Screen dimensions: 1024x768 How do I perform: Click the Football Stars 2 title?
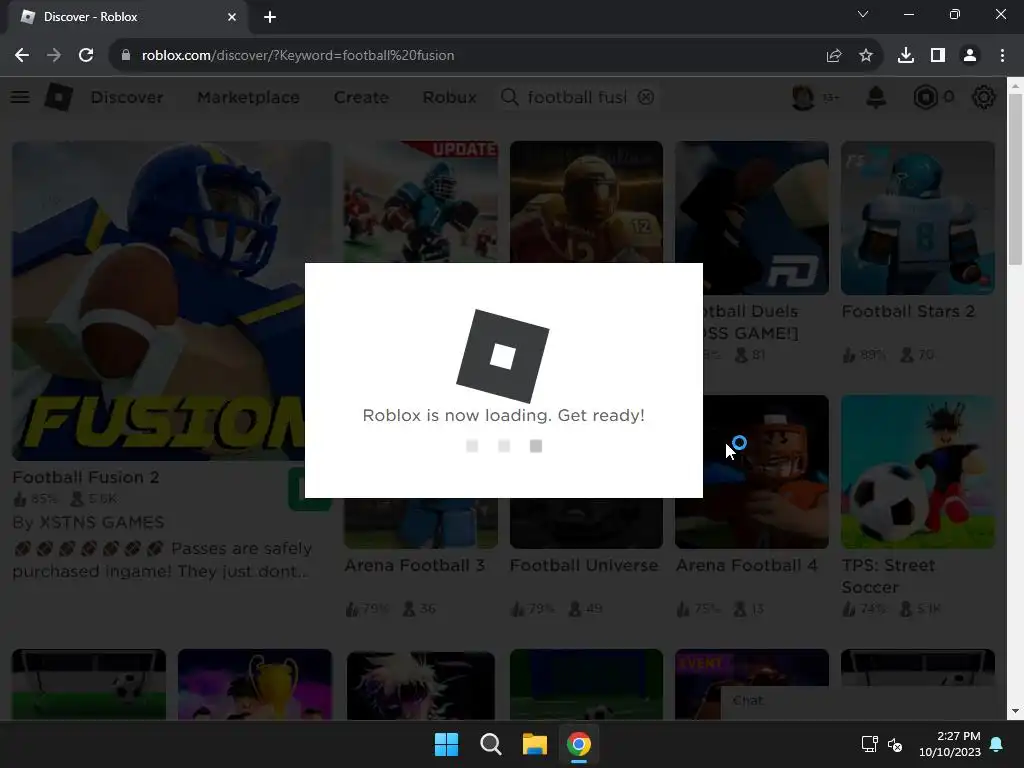[908, 312]
